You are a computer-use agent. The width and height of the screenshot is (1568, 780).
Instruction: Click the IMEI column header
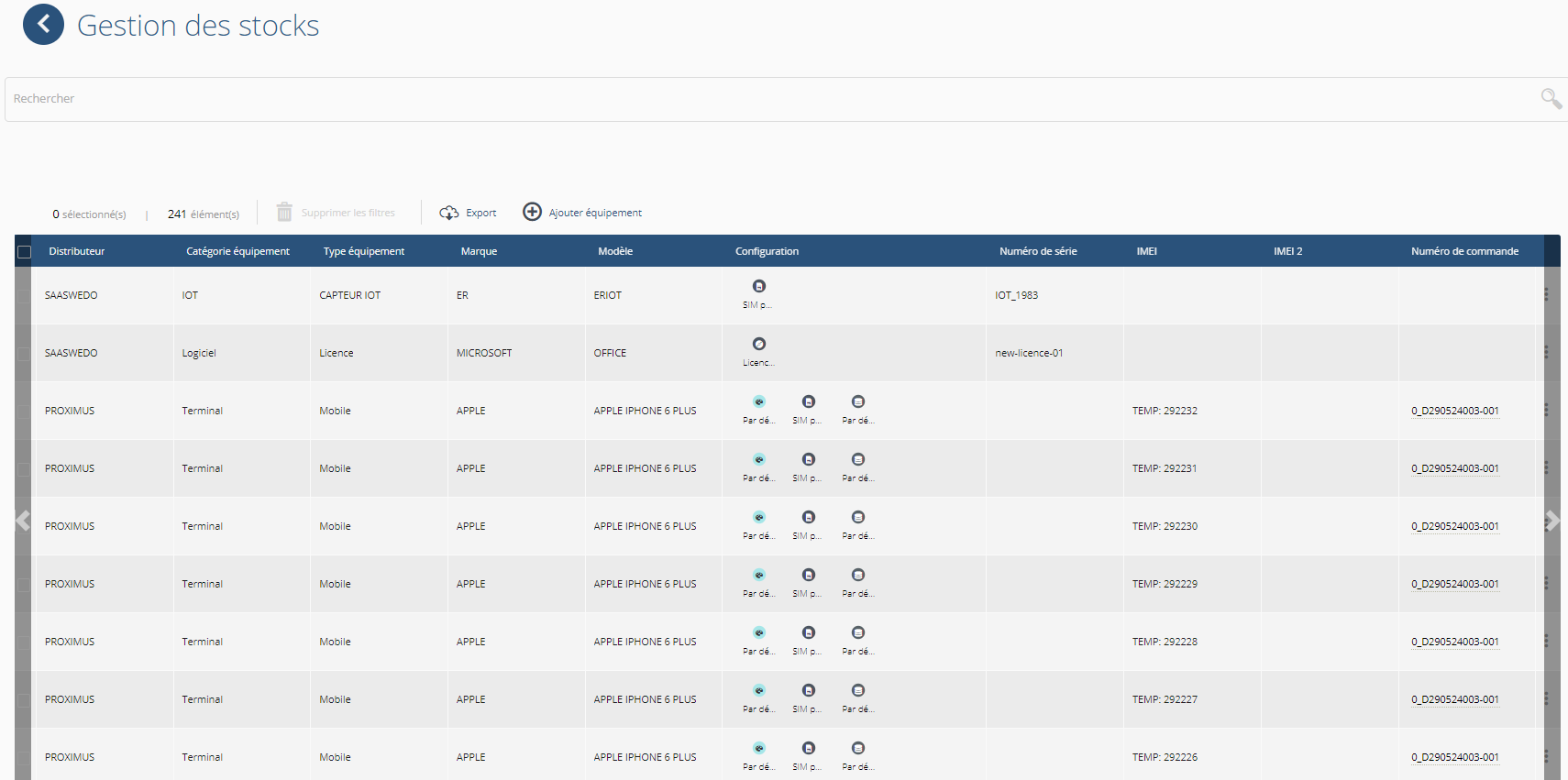point(1146,251)
